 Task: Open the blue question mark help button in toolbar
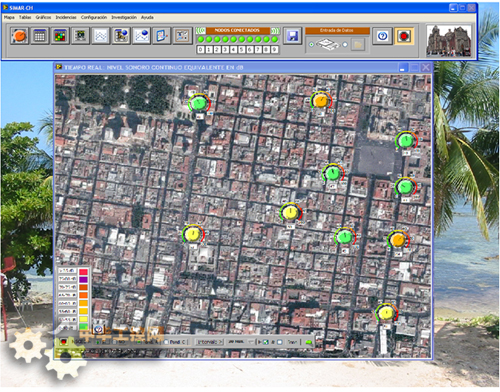pyautogui.click(x=382, y=36)
